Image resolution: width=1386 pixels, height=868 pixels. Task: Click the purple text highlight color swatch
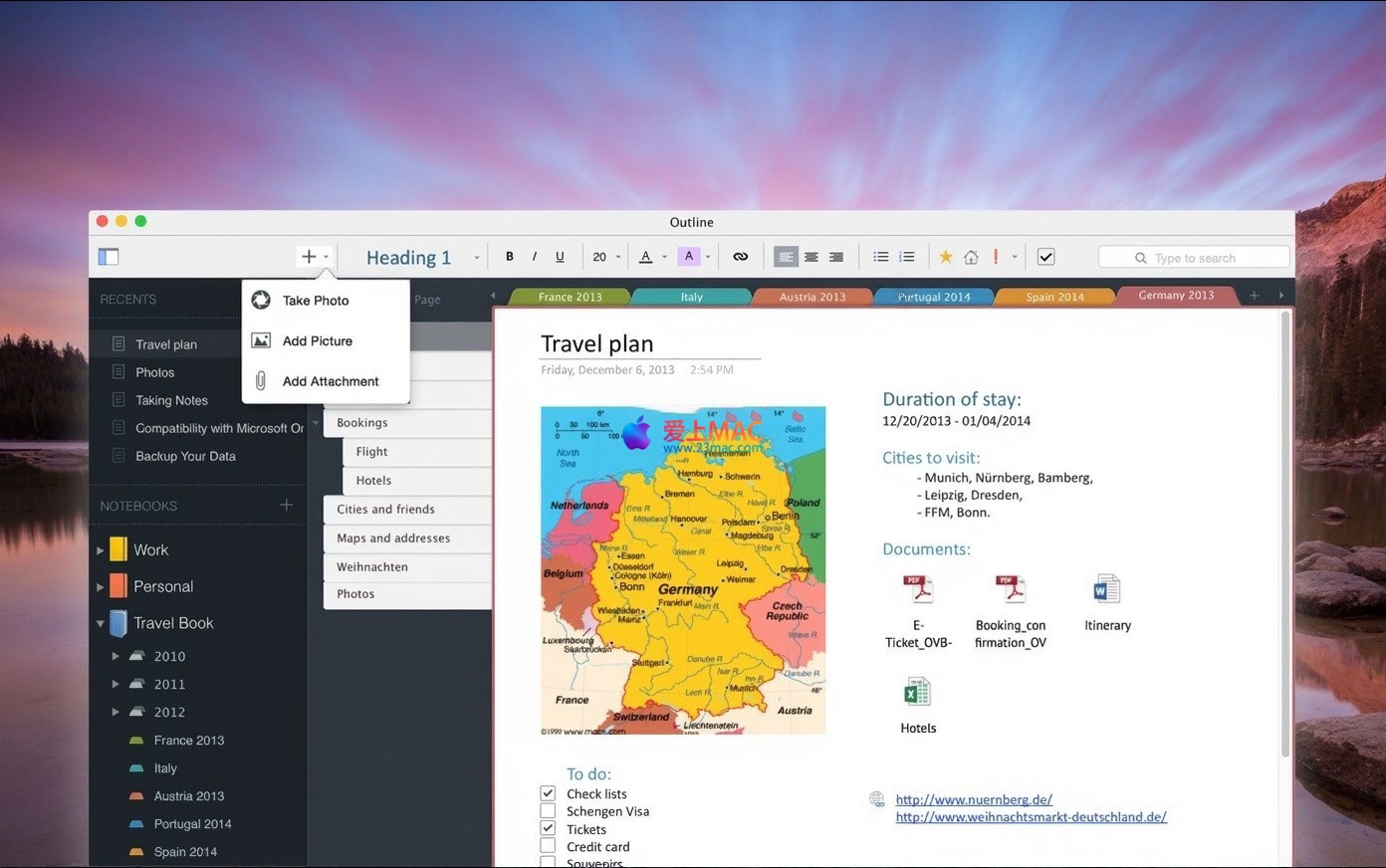click(688, 257)
